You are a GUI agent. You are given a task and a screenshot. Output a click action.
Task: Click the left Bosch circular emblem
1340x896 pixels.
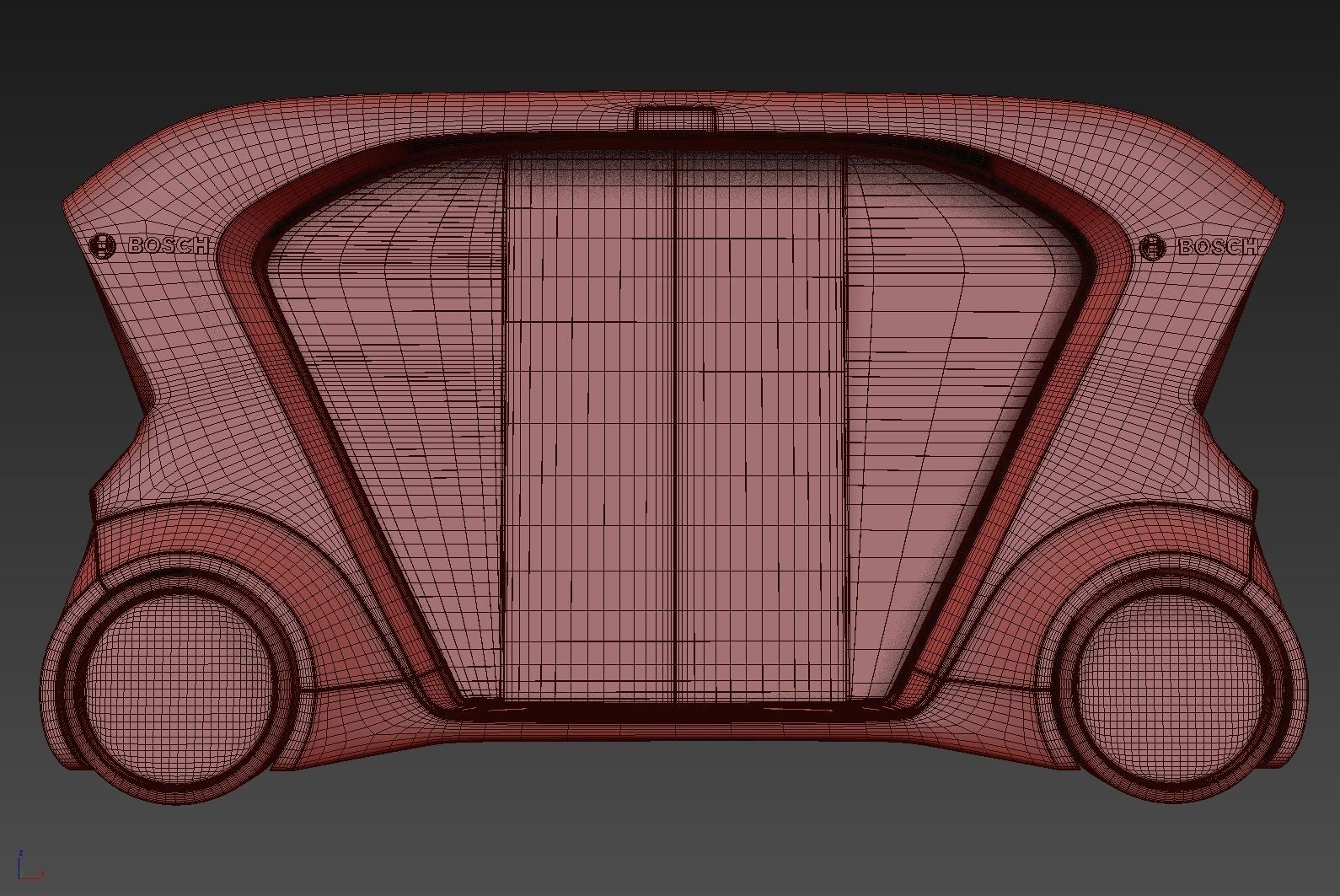103,246
